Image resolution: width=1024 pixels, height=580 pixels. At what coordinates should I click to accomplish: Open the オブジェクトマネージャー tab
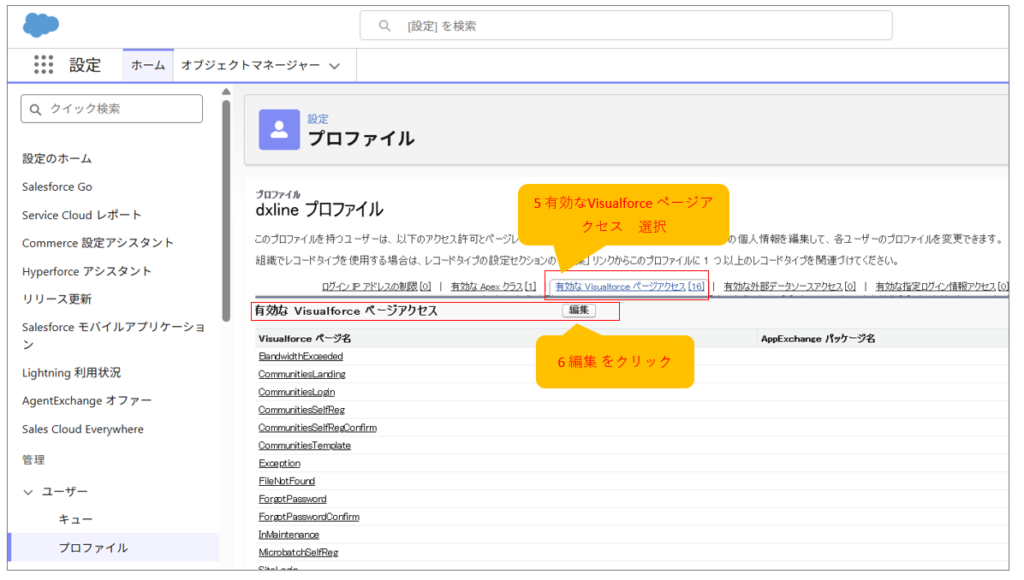point(250,65)
